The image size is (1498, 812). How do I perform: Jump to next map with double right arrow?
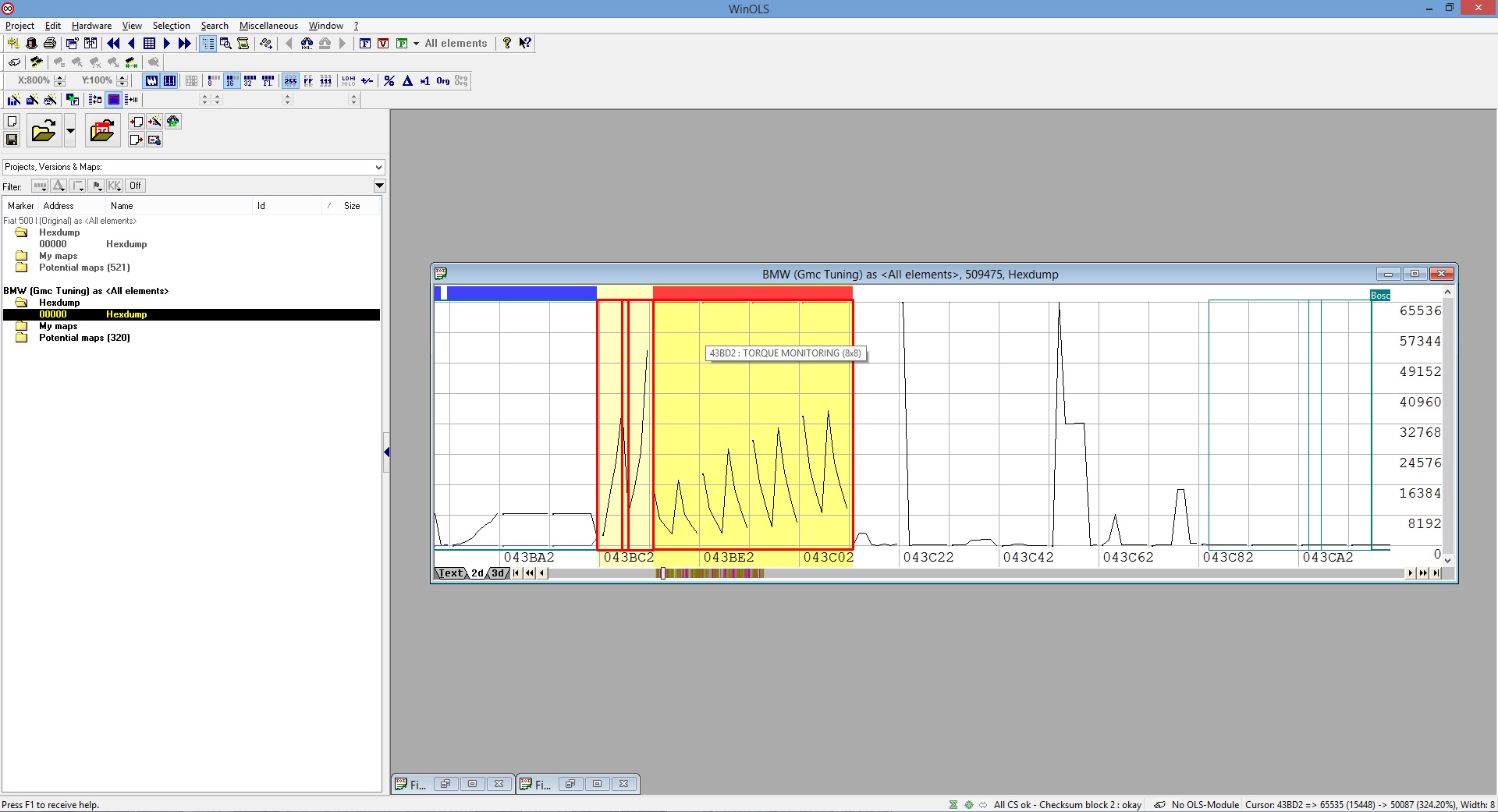[184, 44]
